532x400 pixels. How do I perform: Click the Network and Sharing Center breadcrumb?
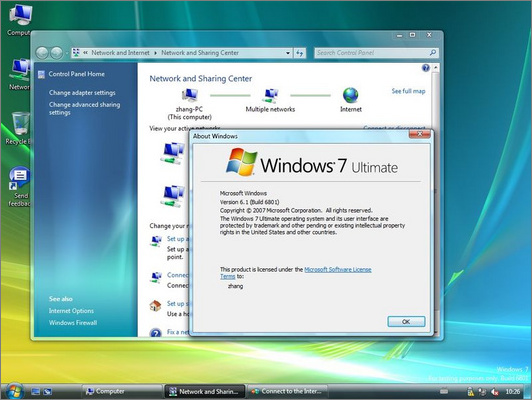click(x=200, y=53)
